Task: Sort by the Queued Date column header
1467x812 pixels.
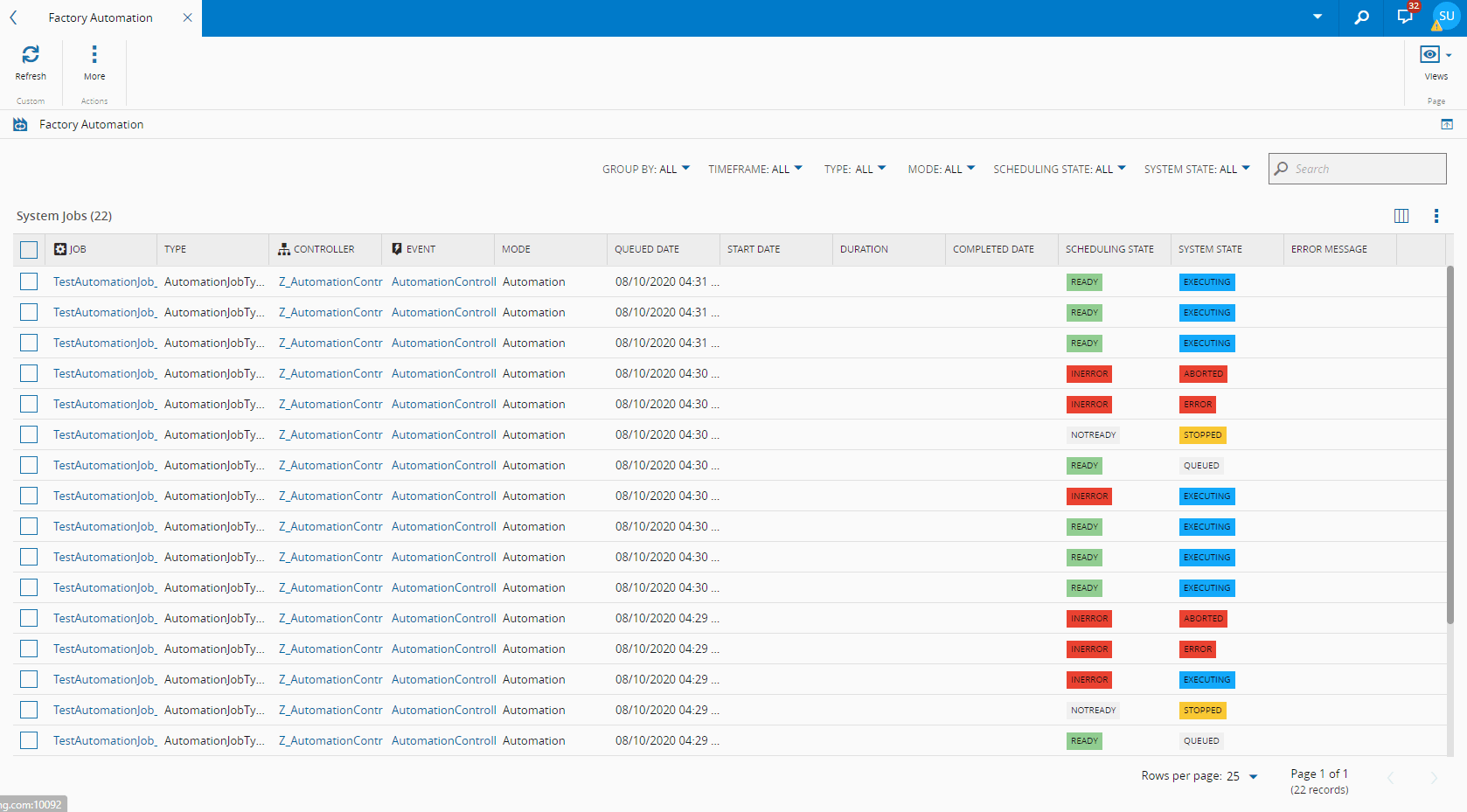Action: coord(647,249)
